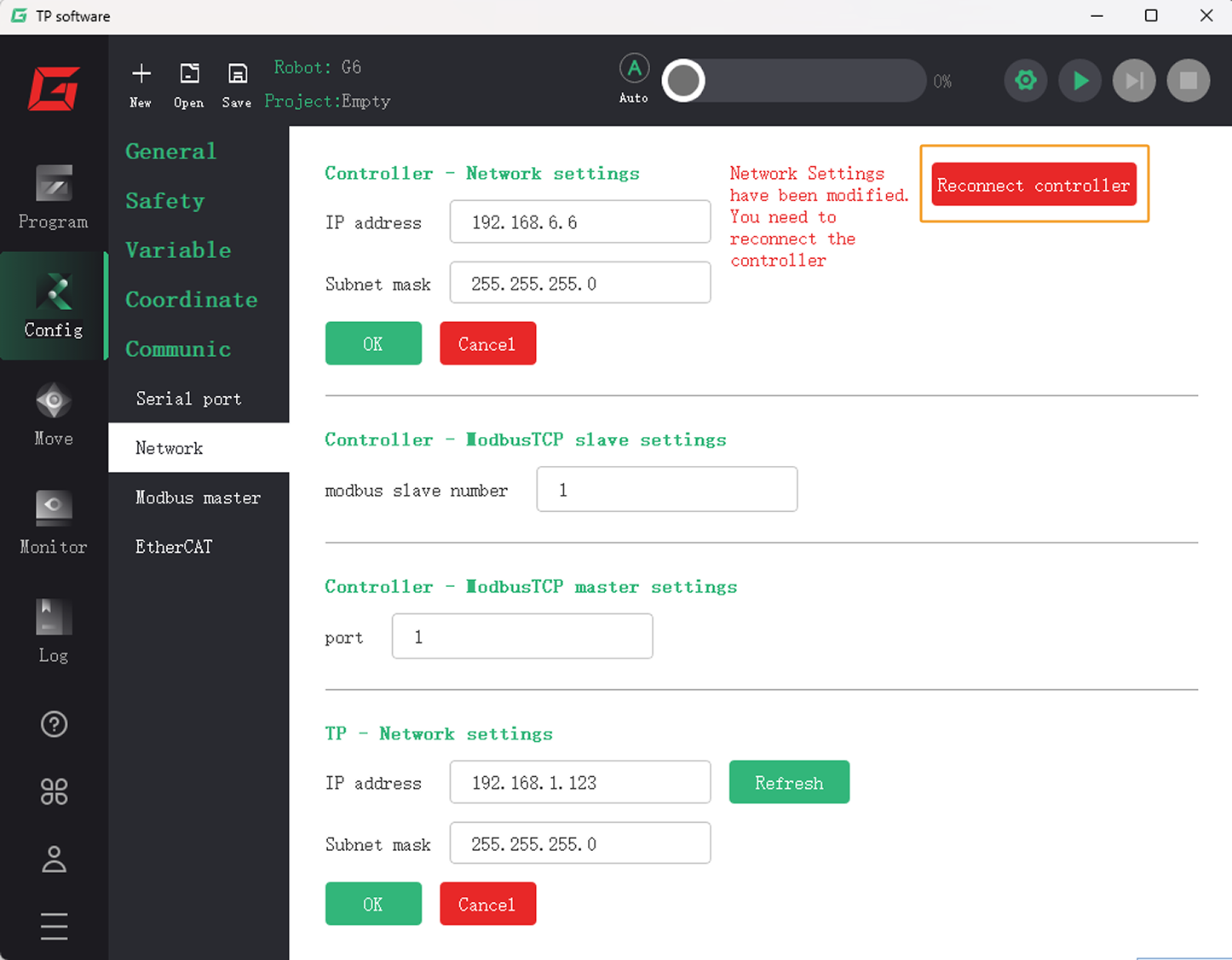The width and height of the screenshot is (1232, 960).
Task: Open the Monitor panel
Action: (x=53, y=522)
